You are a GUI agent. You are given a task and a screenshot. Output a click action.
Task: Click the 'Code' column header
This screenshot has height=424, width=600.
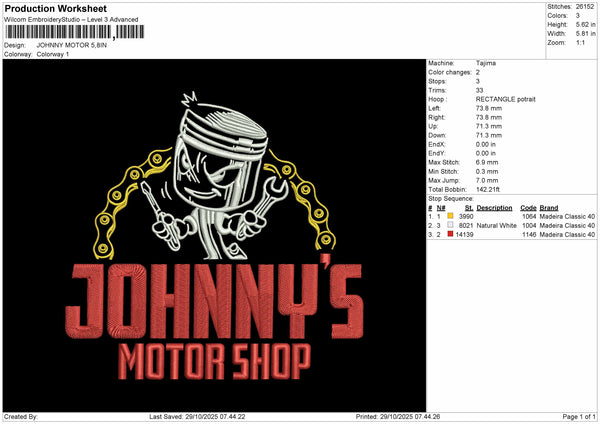[528, 208]
